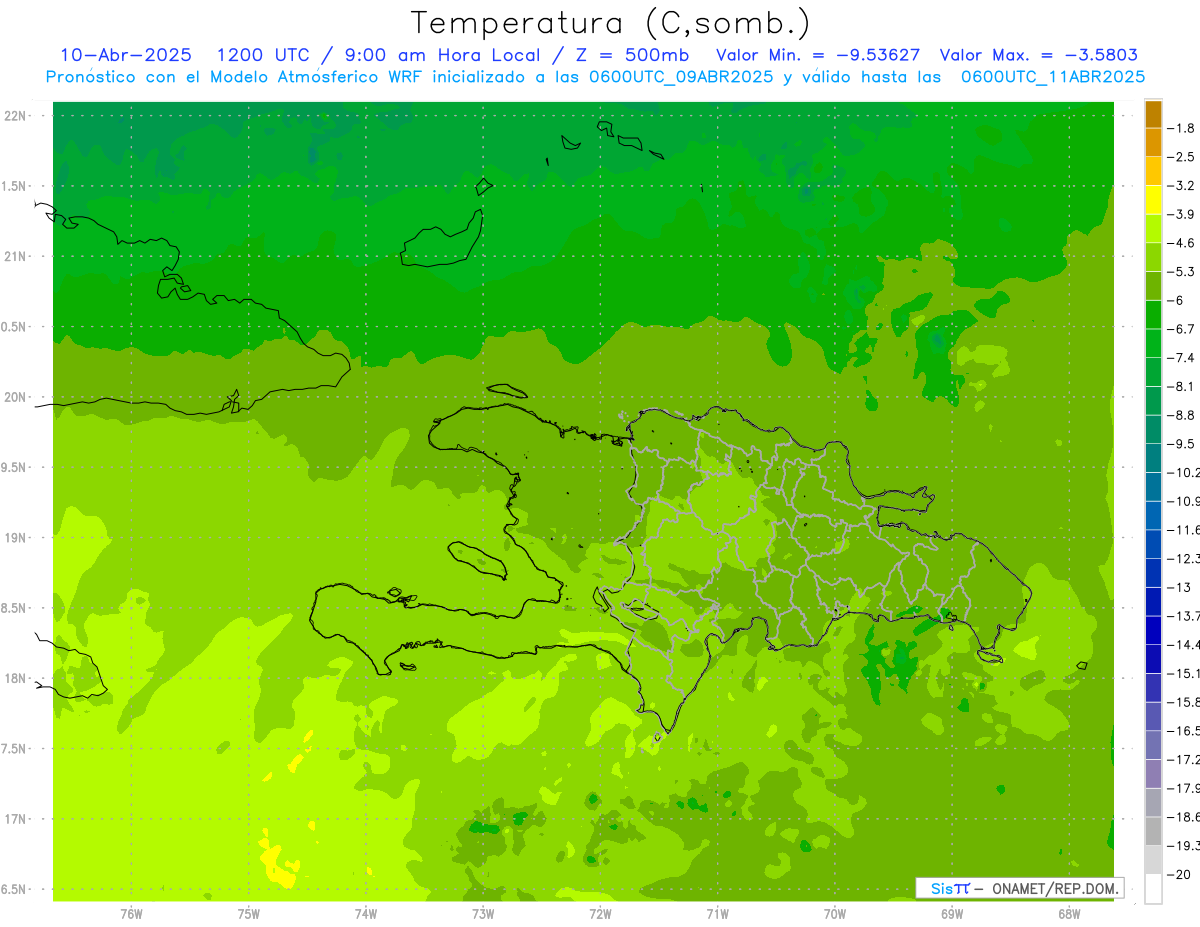Pick the swatch just below -13
1200x927 pixels.
click(x=1153, y=602)
